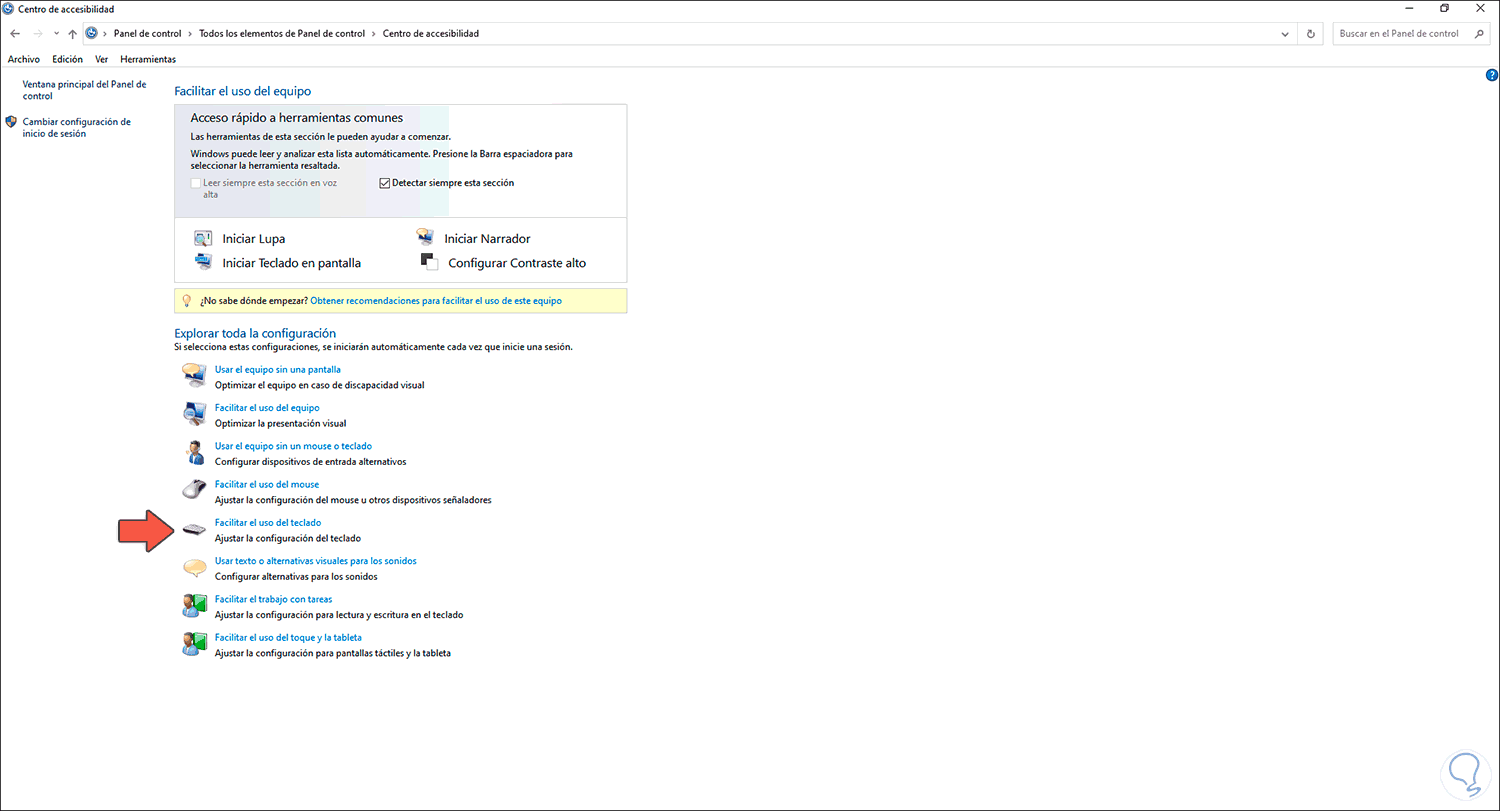The height and width of the screenshot is (811, 1500).
Task: Open 'Ventana principal del Panel de control'
Action: click(84, 90)
